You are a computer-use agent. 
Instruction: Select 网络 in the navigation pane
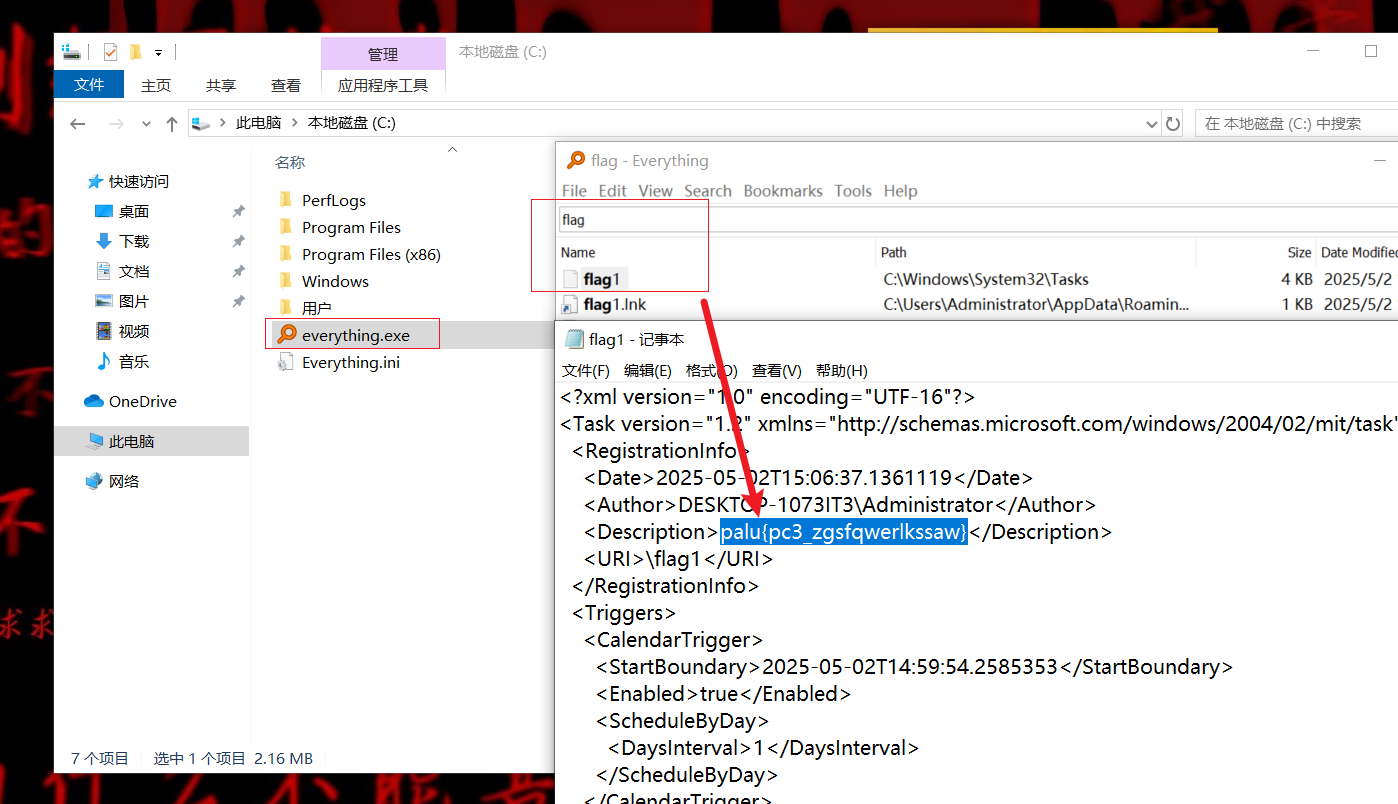click(124, 481)
